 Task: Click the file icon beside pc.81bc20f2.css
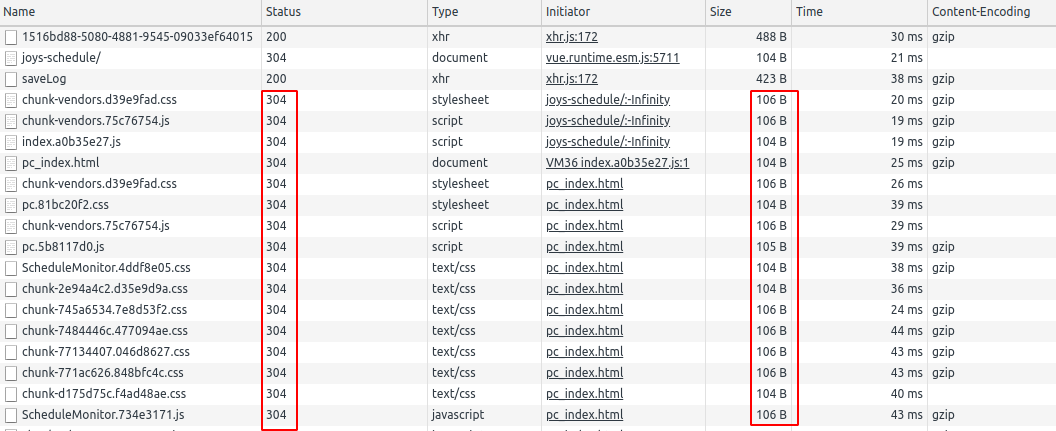11,205
